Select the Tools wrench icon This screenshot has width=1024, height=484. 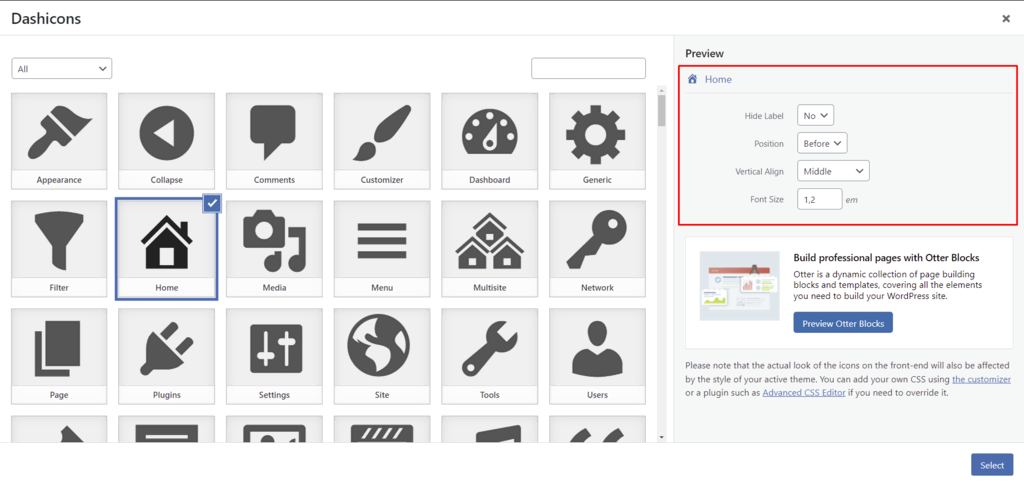click(x=490, y=356)
